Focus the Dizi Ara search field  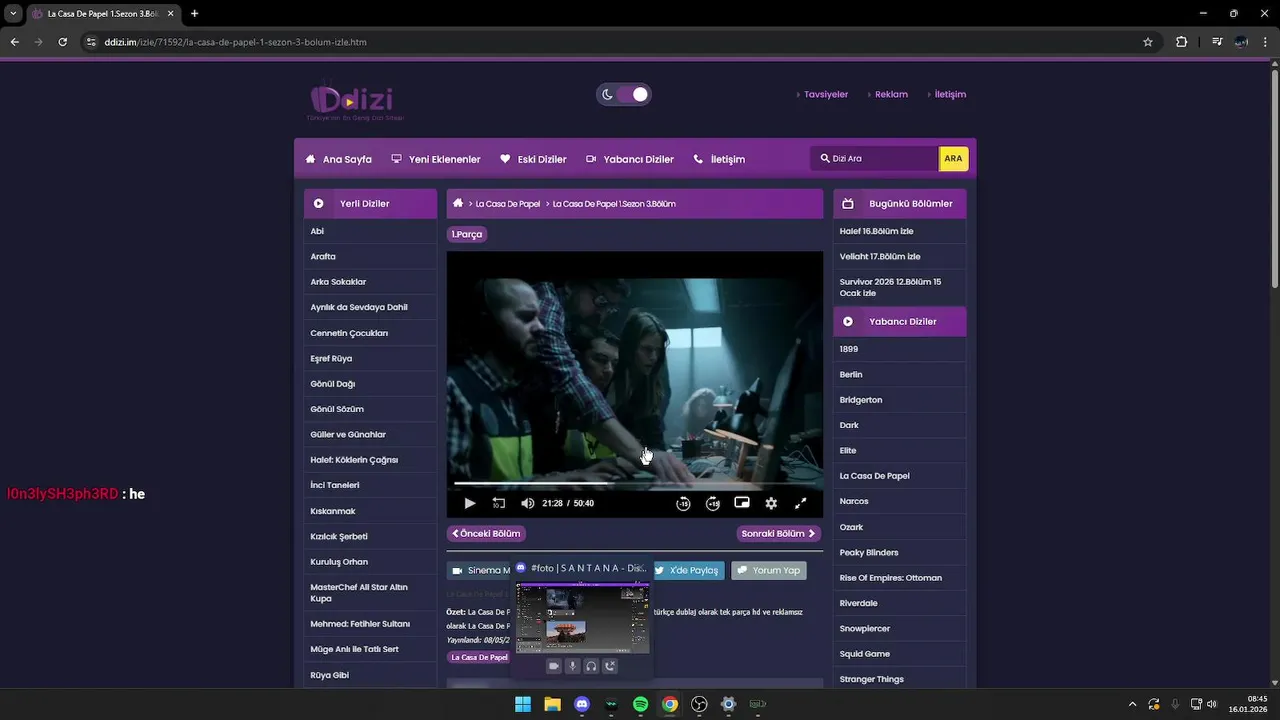[x=875, y=158]
